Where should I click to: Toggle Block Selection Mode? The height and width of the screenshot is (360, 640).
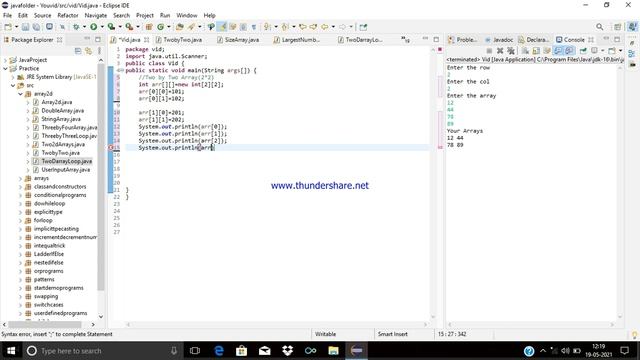(243, 27)
